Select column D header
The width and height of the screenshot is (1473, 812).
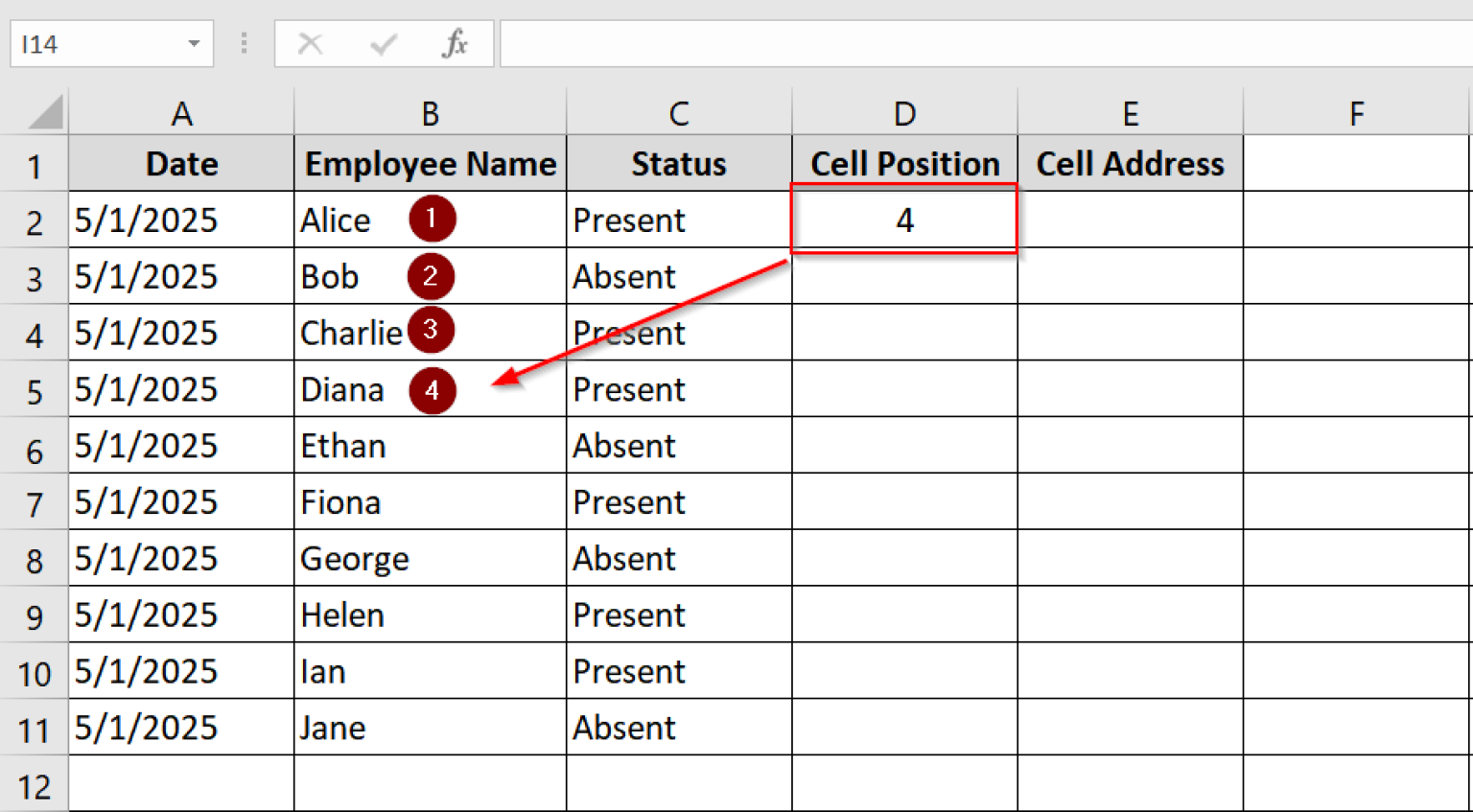903,114
